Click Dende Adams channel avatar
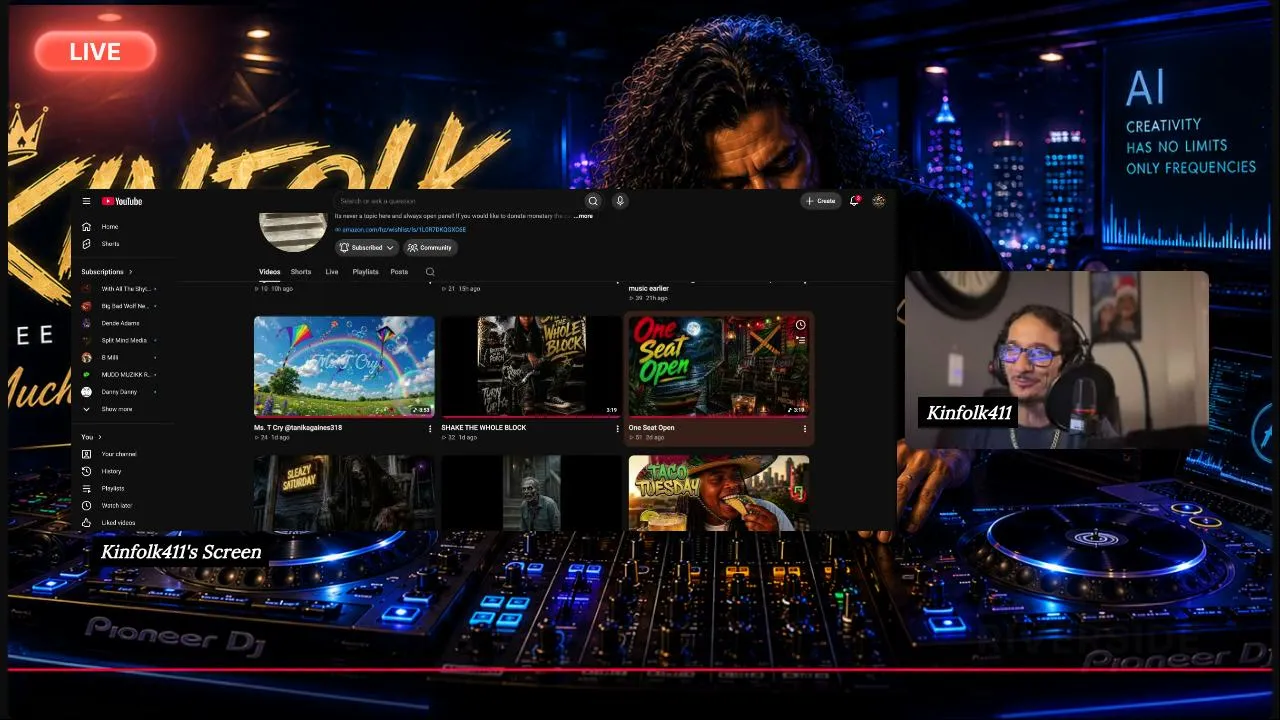 pos(87,323)
